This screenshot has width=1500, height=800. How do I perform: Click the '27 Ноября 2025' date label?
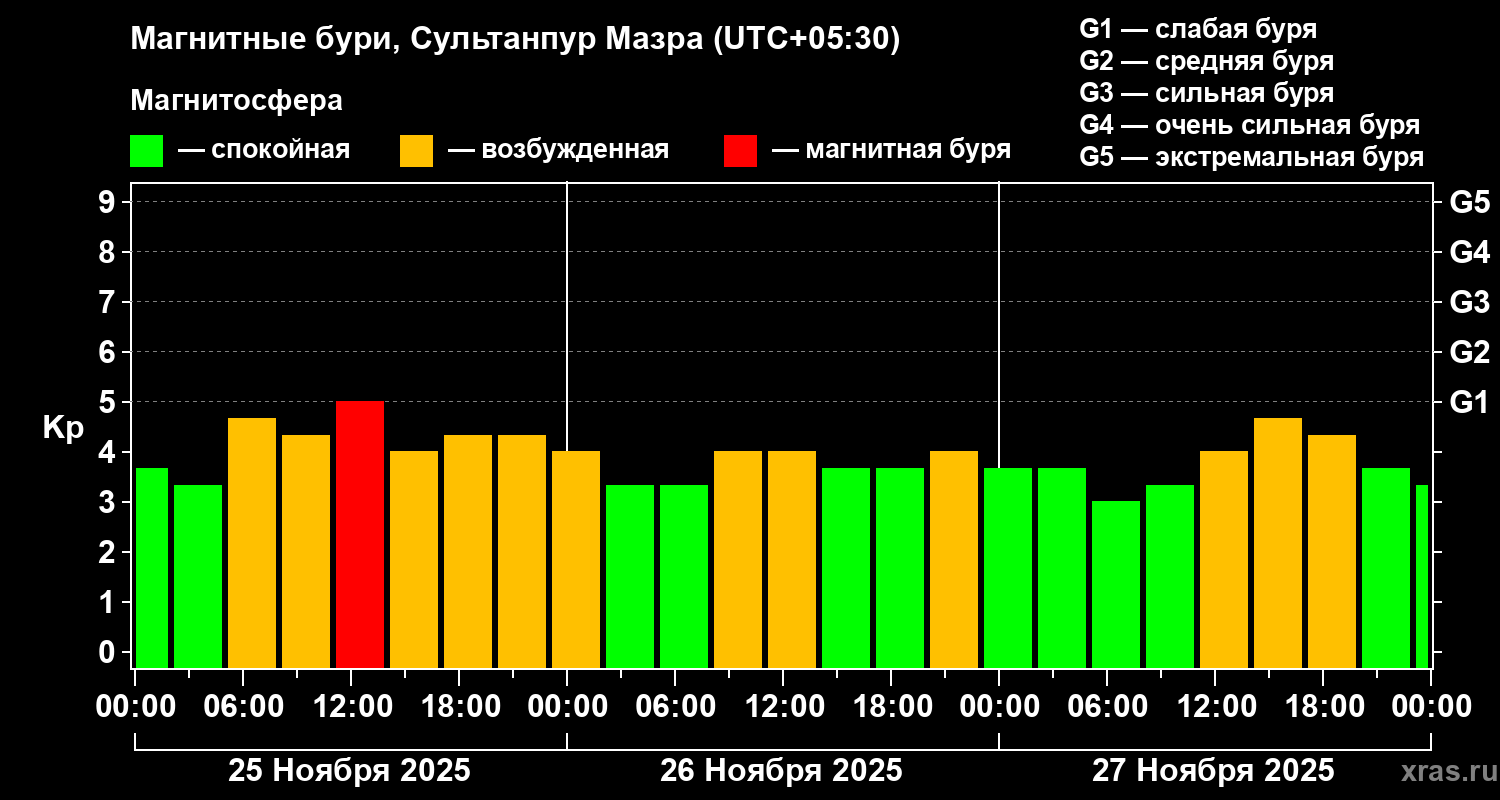1213,771
